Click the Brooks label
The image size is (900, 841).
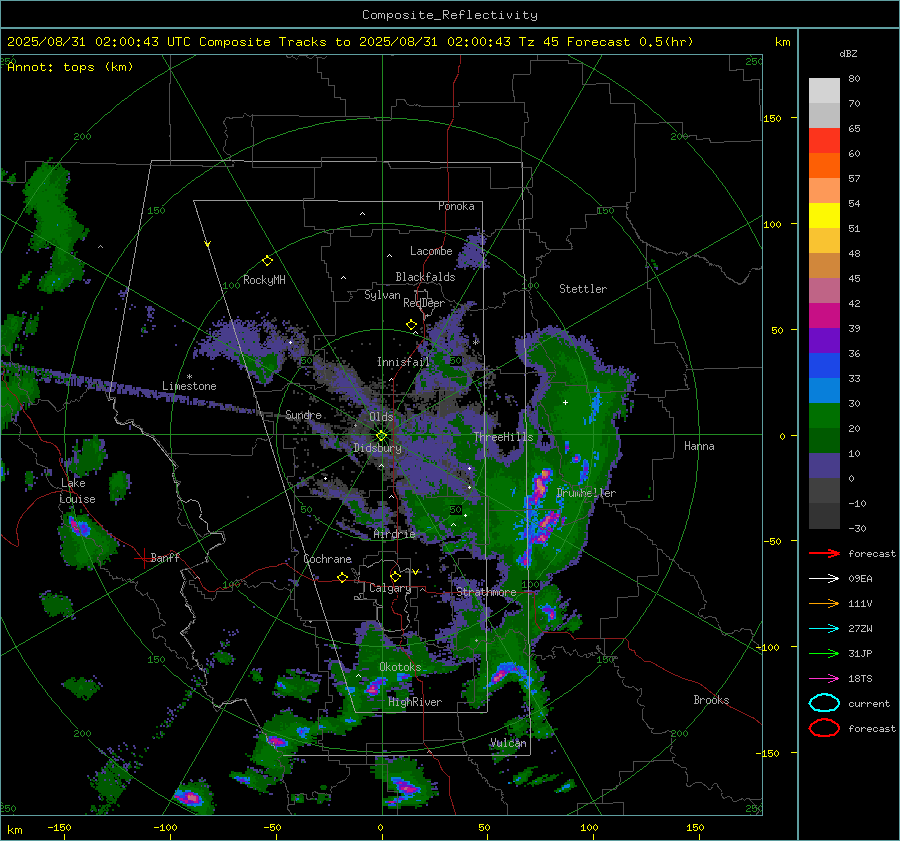point(711,700)
